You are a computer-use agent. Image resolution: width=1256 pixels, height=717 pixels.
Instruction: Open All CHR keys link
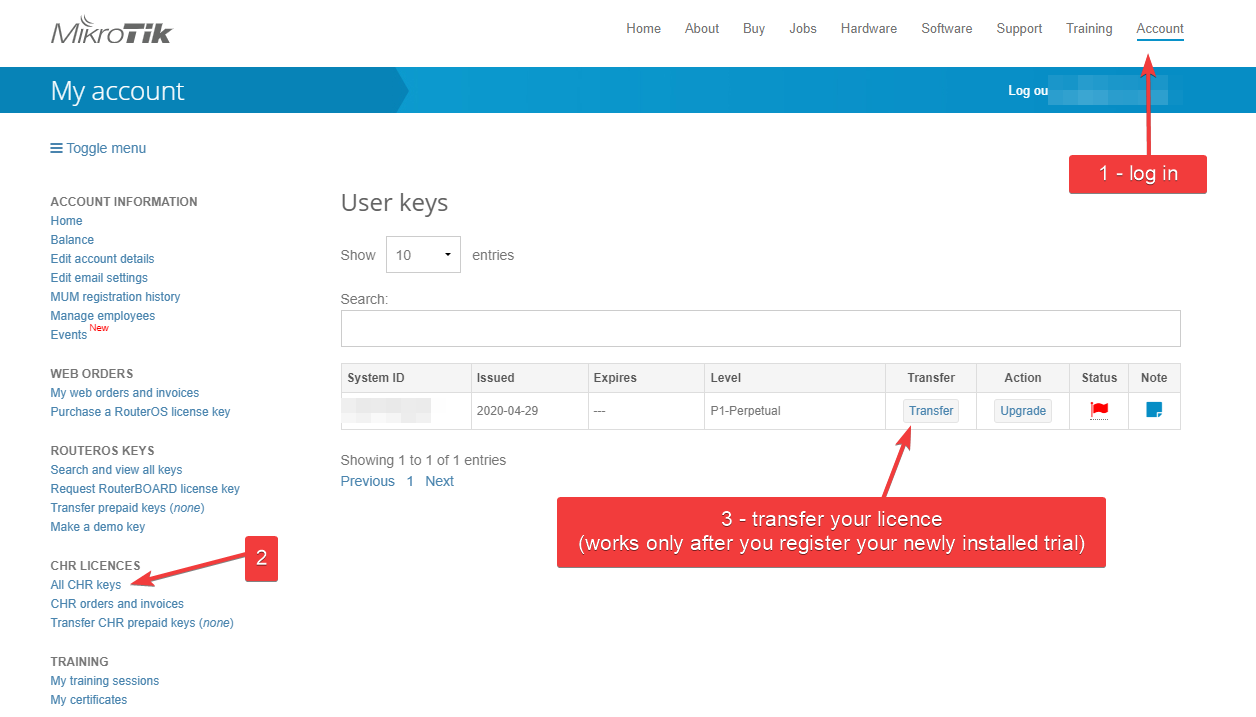pos(86,585)
